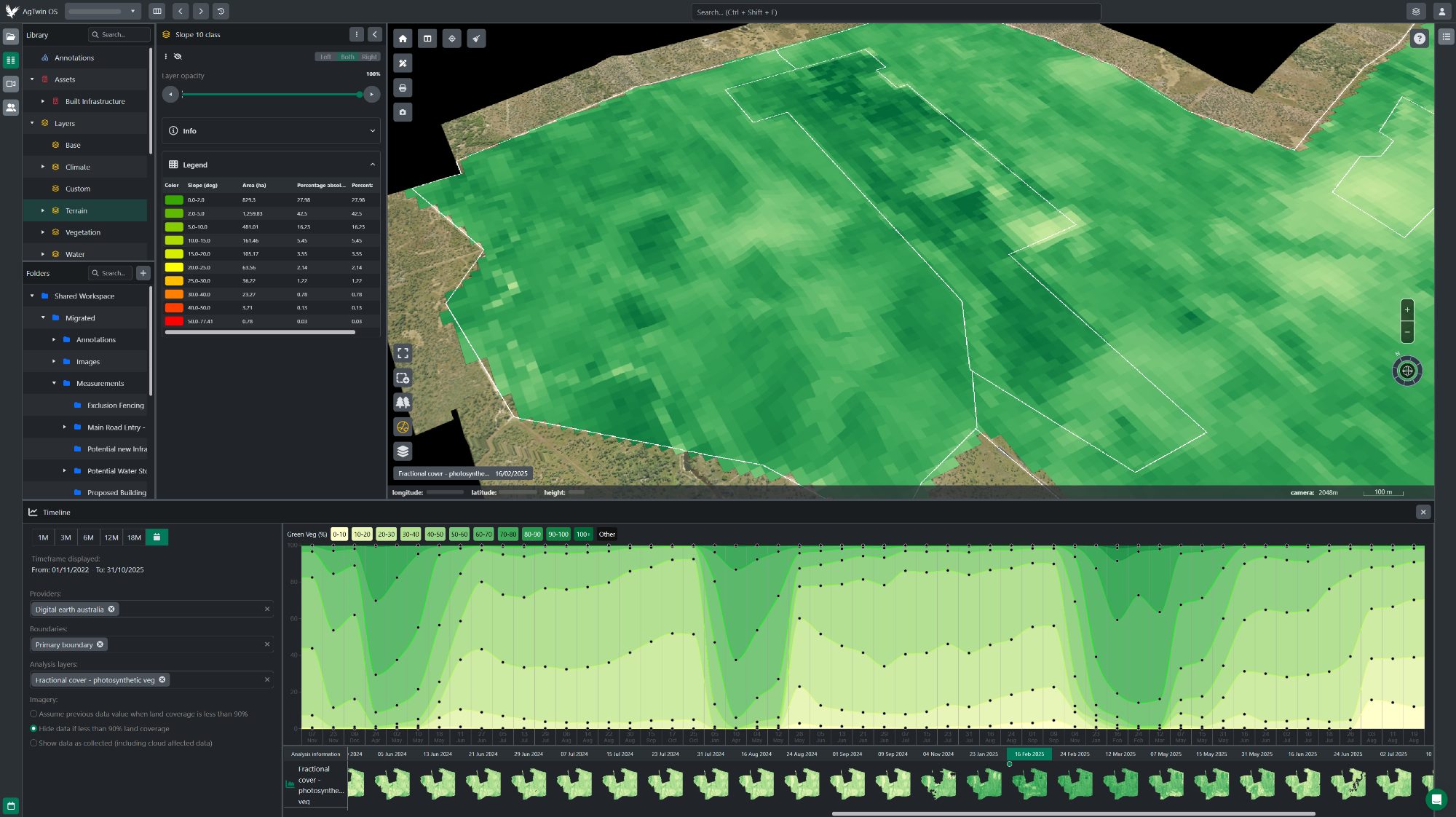Select the Left split display option
Screen dimensions: 1456x817
click(x=325, y=57)
